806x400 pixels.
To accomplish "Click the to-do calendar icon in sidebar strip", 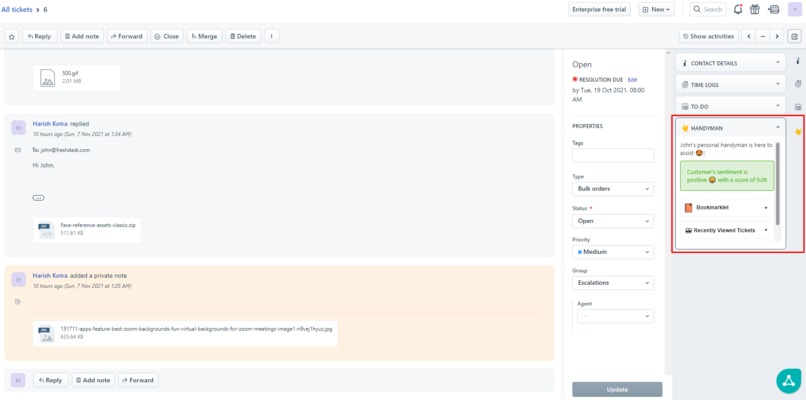I will point(798,107).
